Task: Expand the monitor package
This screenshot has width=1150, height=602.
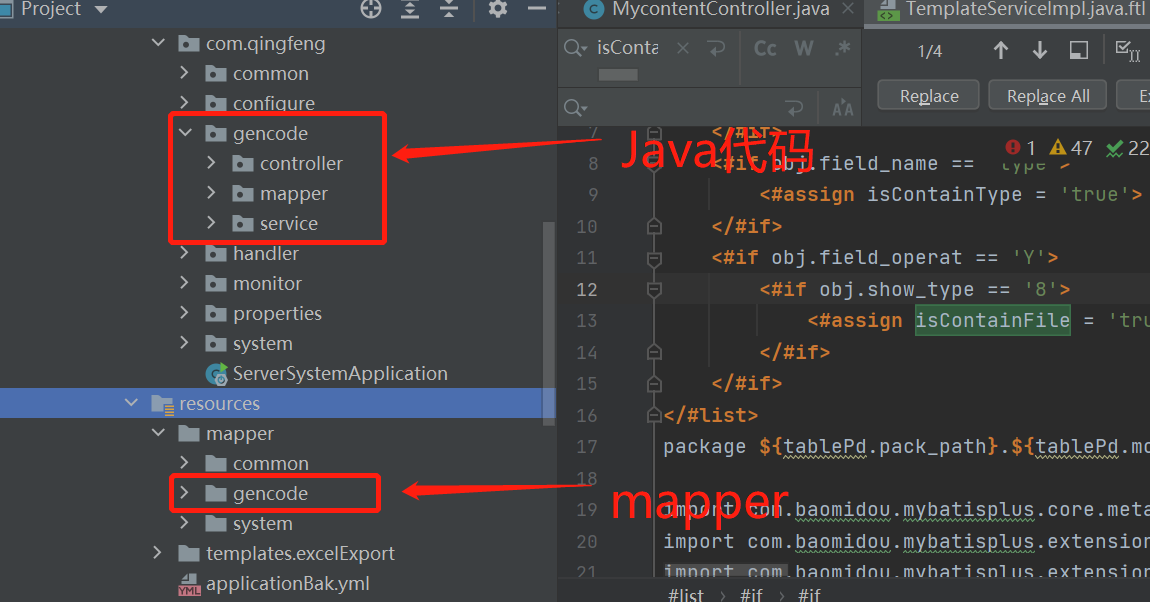Action: coord(185,283)
